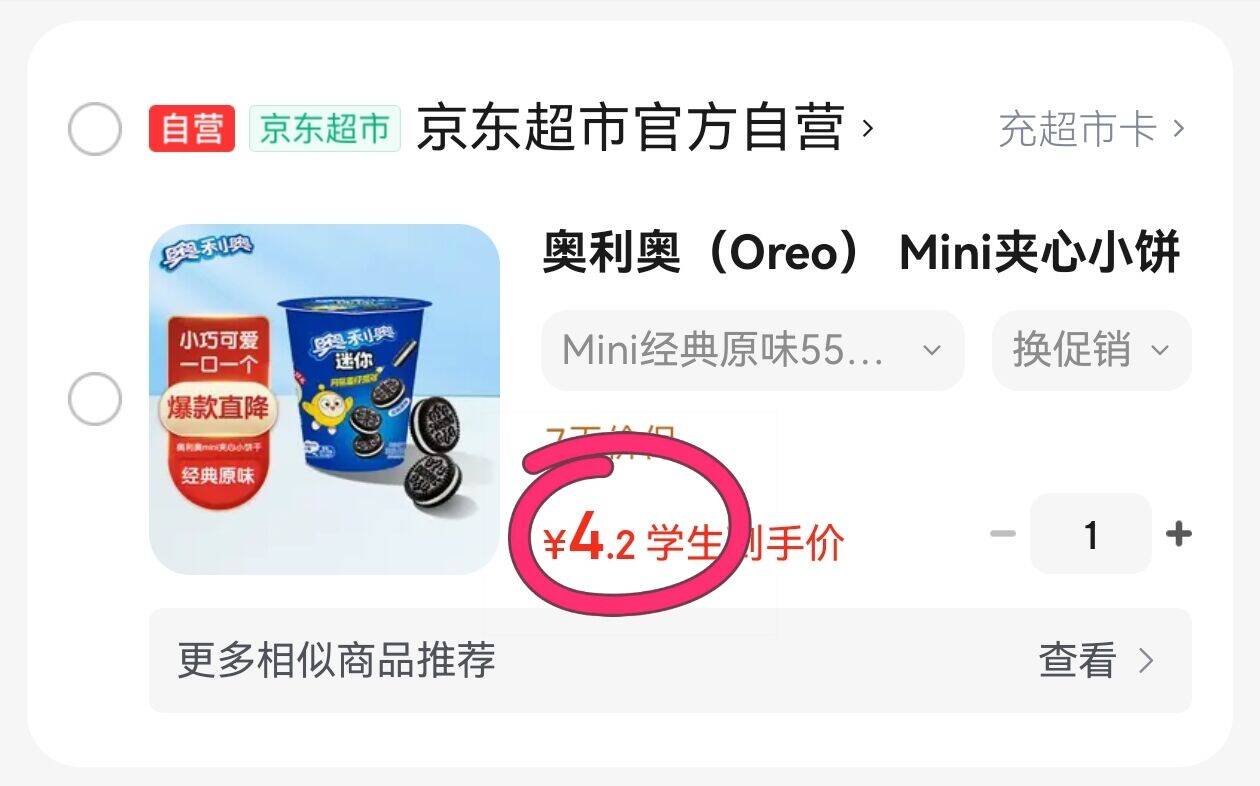This screenshot has height=786, width=1260.
Task: Increase quantity with plus icon
Action: (1179, 534)
